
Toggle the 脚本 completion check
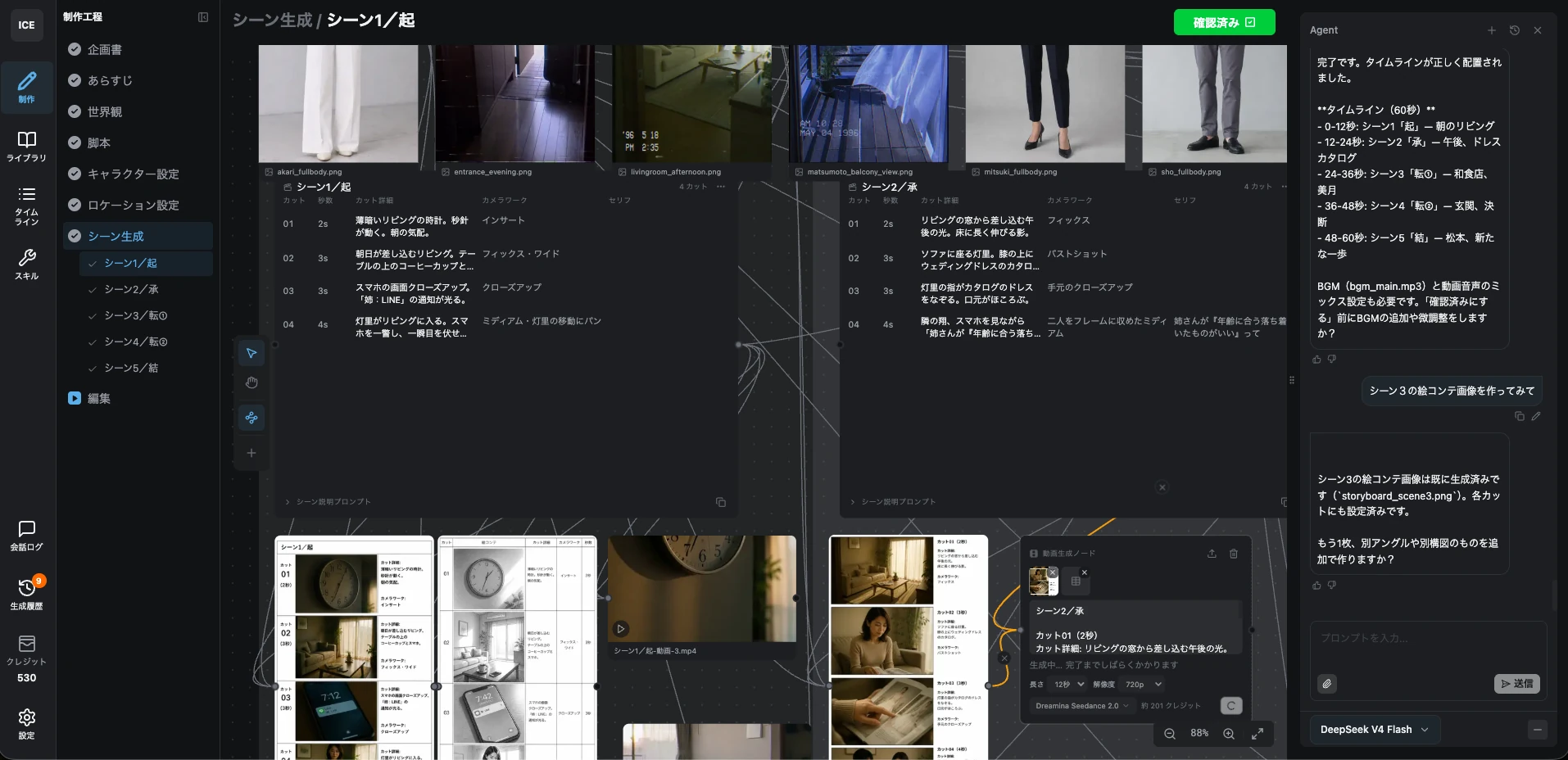(75, 142)
